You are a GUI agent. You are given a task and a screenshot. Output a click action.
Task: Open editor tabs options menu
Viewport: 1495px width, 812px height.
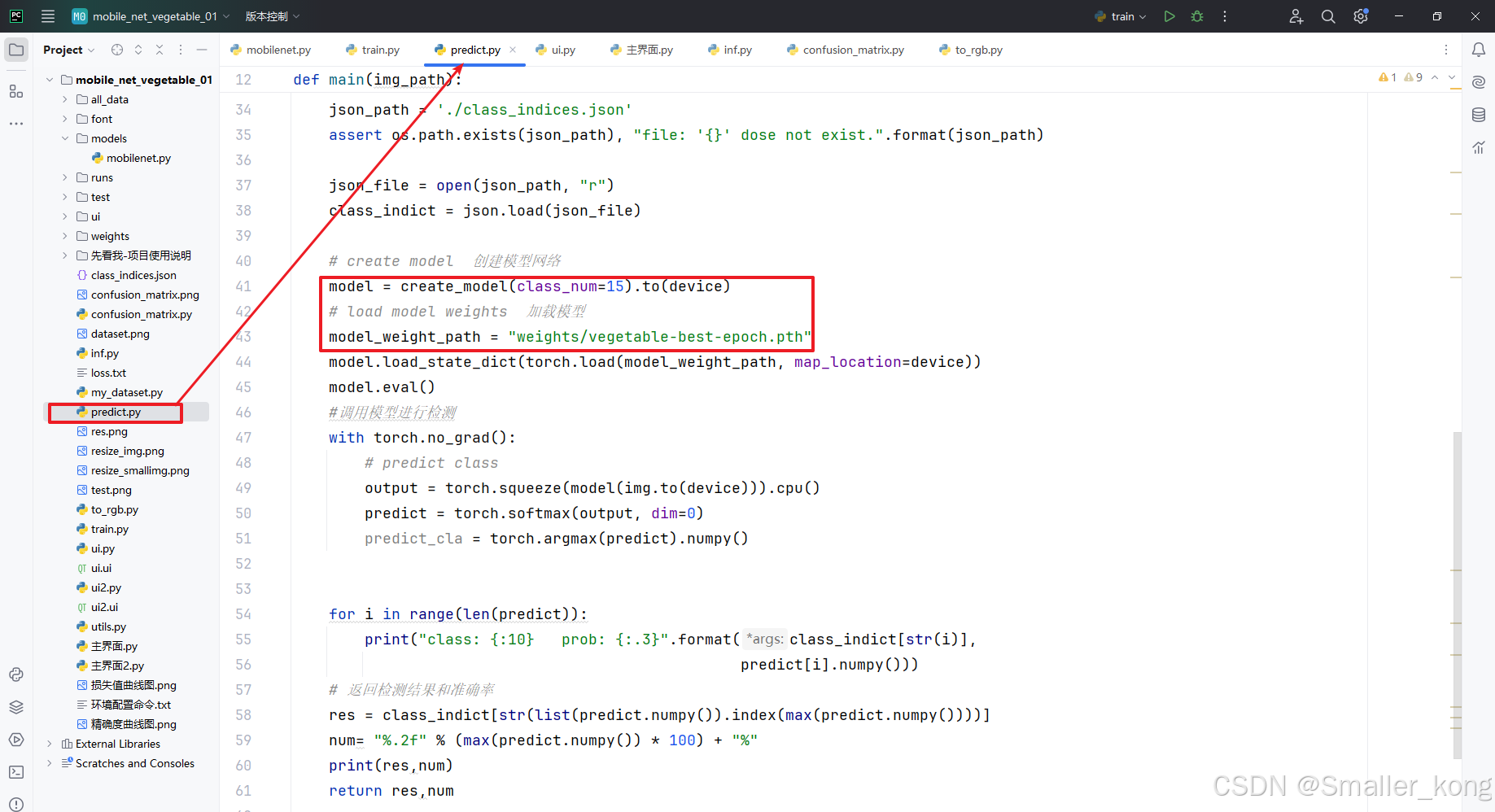(1446, 50)
